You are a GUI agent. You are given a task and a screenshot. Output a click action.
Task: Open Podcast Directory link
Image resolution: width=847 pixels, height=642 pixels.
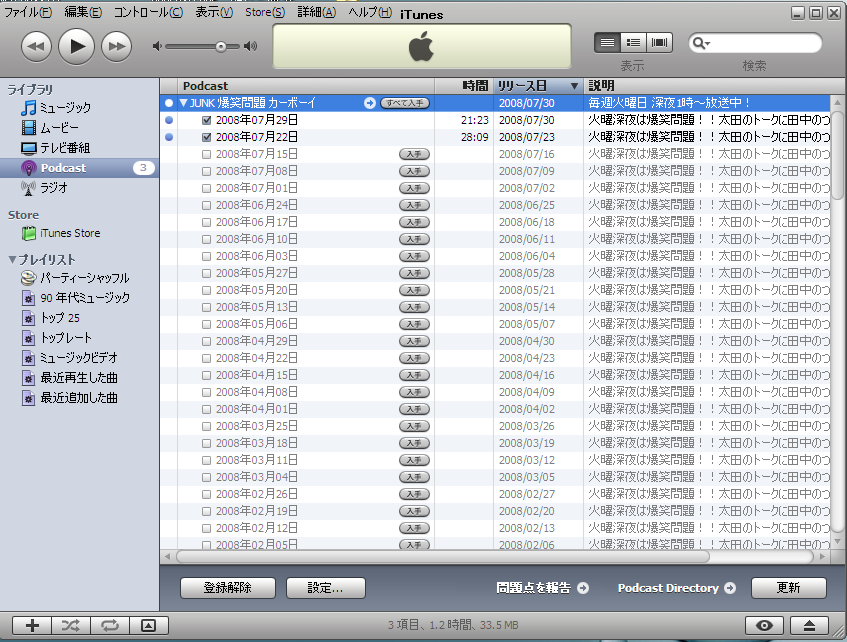[676, 588]
